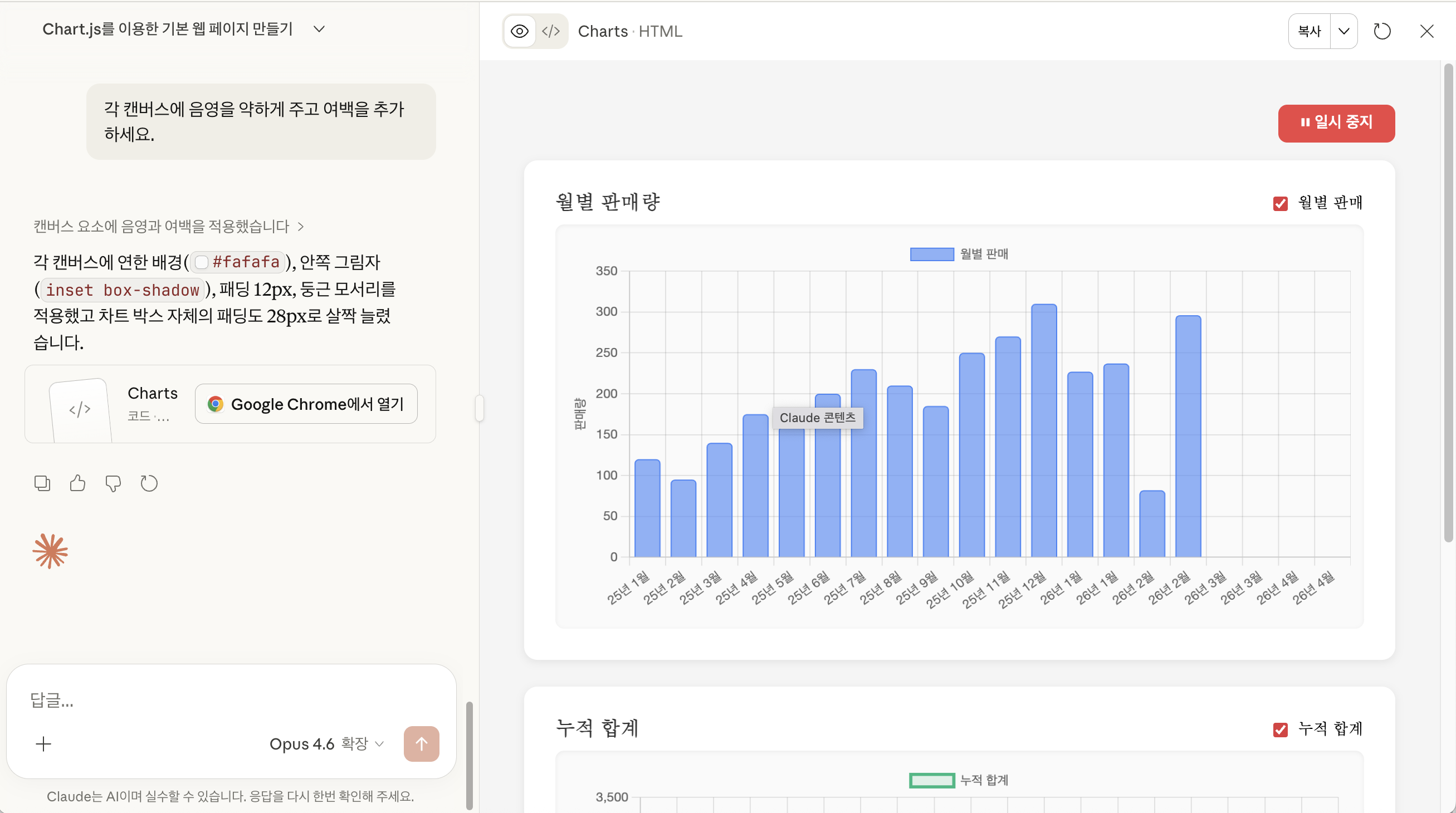Click the Charts code file icon

tap(80, 409)
